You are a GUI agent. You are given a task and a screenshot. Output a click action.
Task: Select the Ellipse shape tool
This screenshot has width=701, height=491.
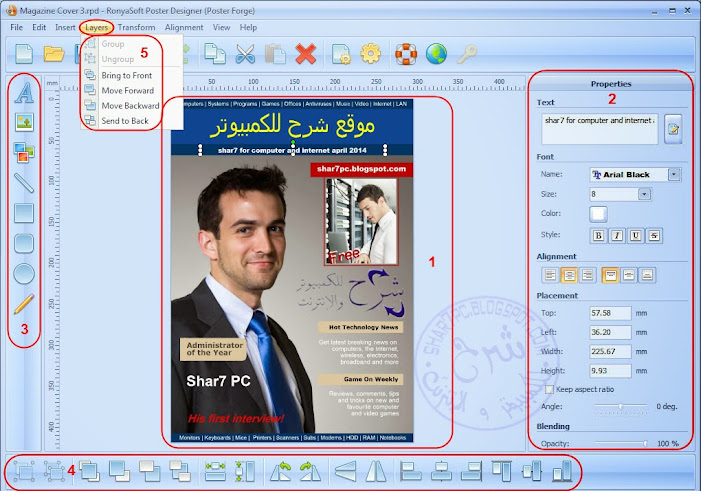click(x=24, y=274)
